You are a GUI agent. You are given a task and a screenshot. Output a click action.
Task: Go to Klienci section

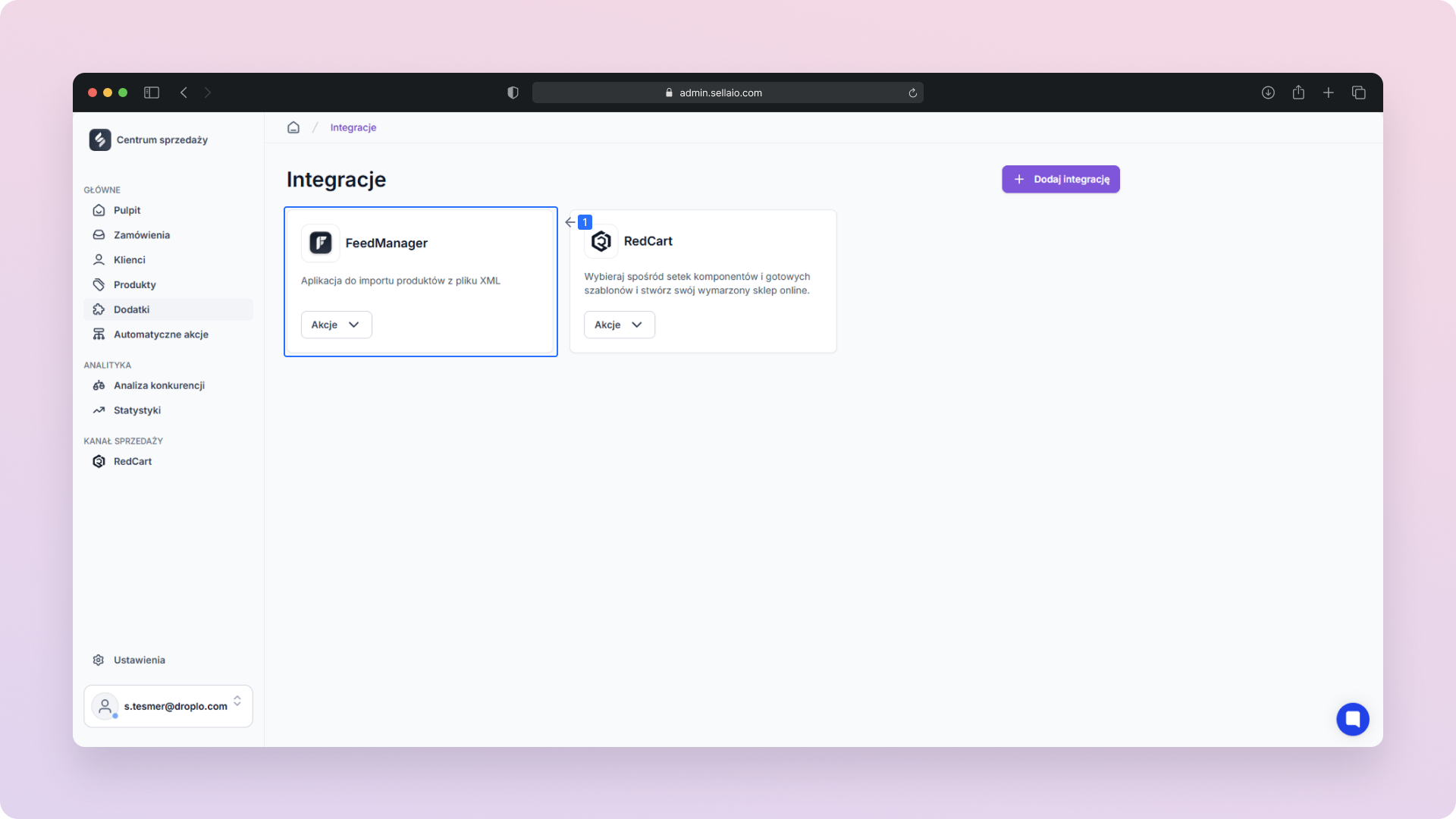tap(168, 260)
